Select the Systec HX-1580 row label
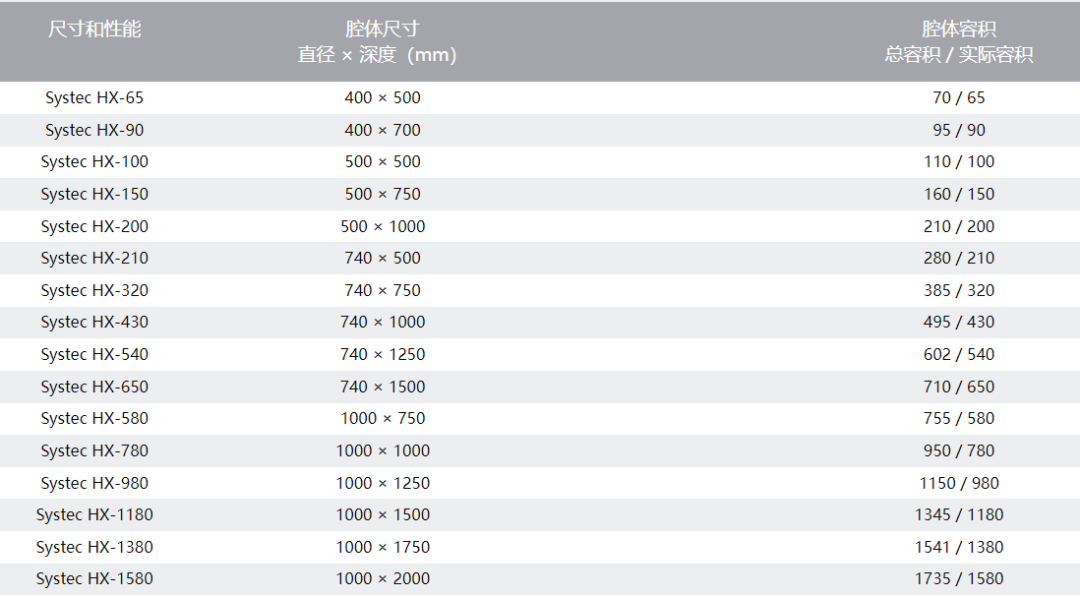 click(x=95, y=579)
